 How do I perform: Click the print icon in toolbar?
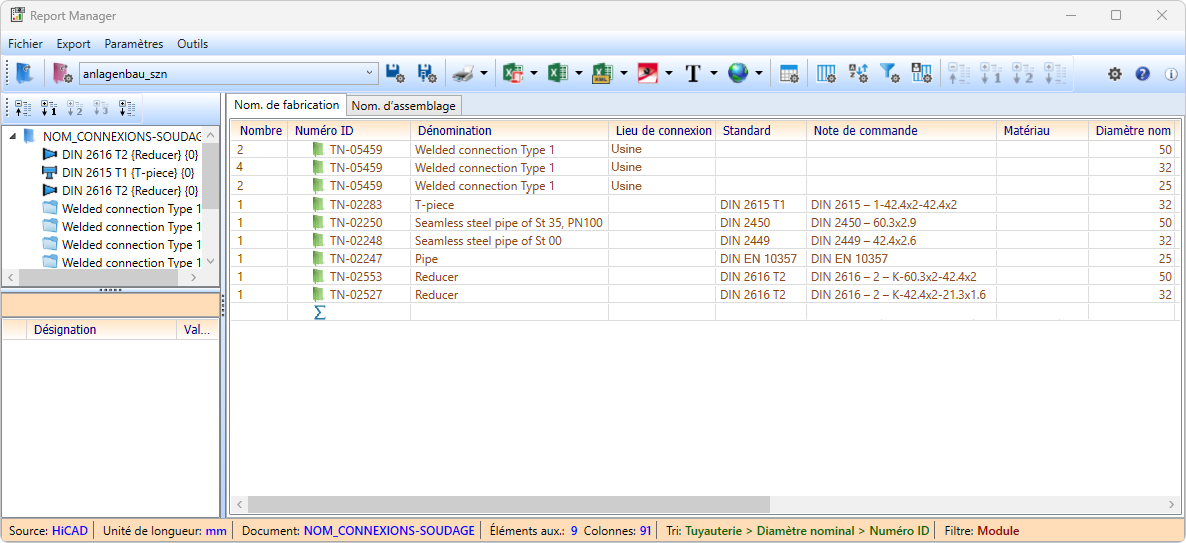coord(462,73)
